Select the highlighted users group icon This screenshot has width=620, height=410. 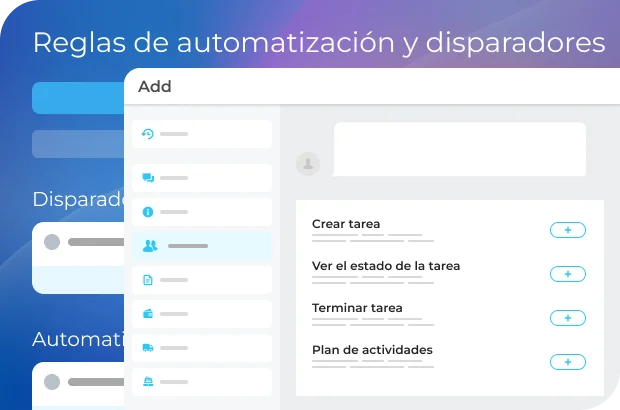coord(150,245)
